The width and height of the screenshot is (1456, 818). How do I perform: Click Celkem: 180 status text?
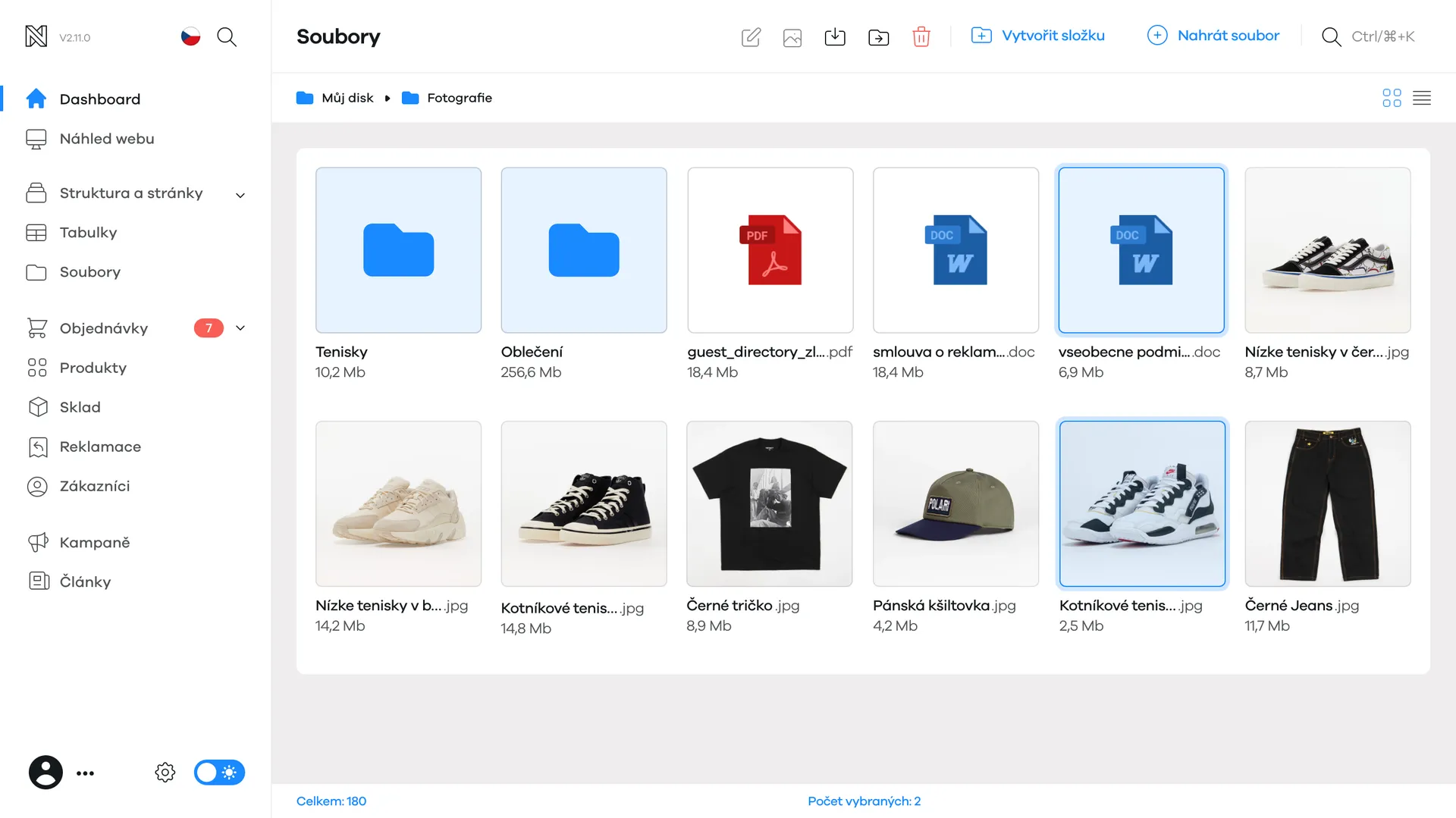coord(331,801)
